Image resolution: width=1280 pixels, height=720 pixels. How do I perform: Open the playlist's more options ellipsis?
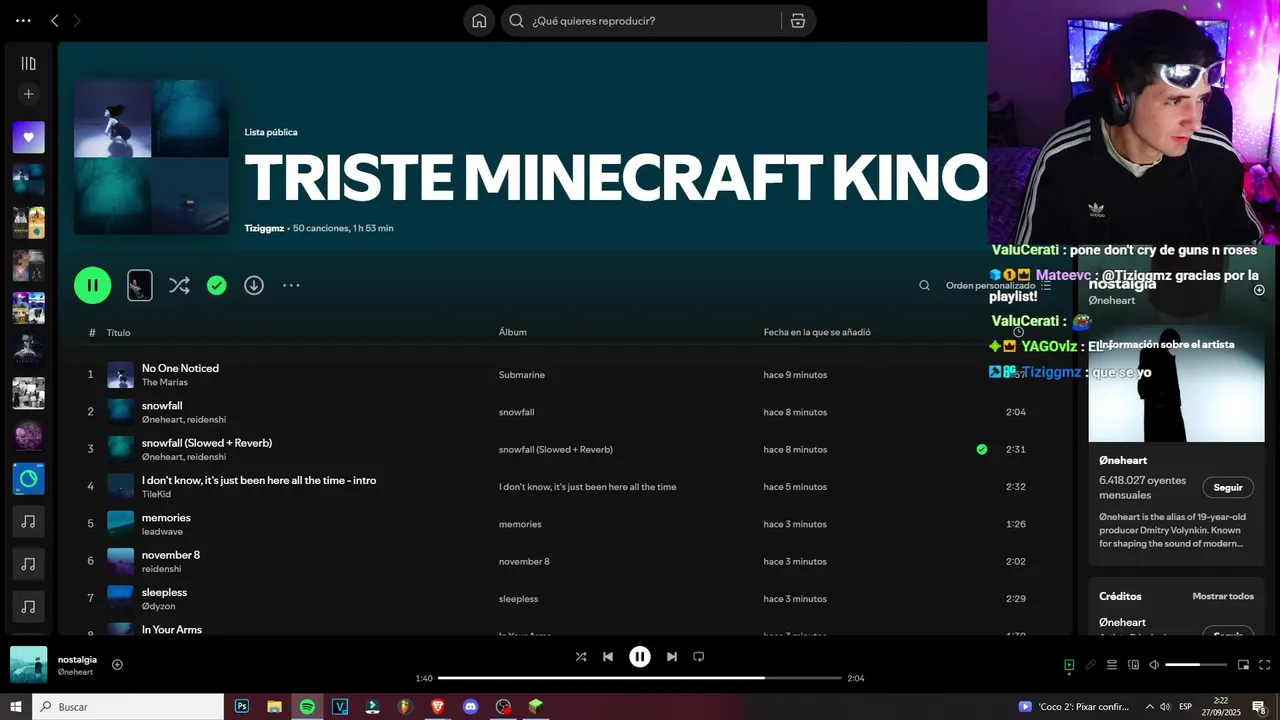(x=291, y=285)
